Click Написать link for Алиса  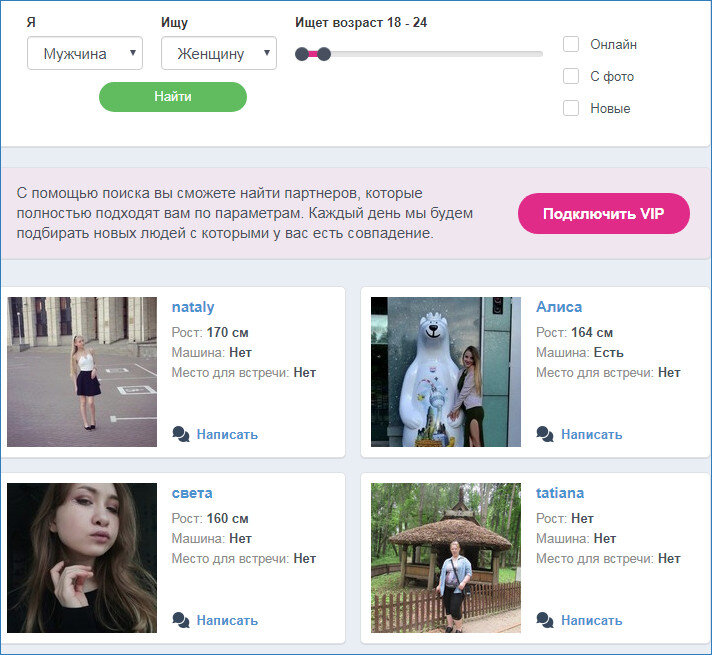pyautogui.click(x=592, y=434)
